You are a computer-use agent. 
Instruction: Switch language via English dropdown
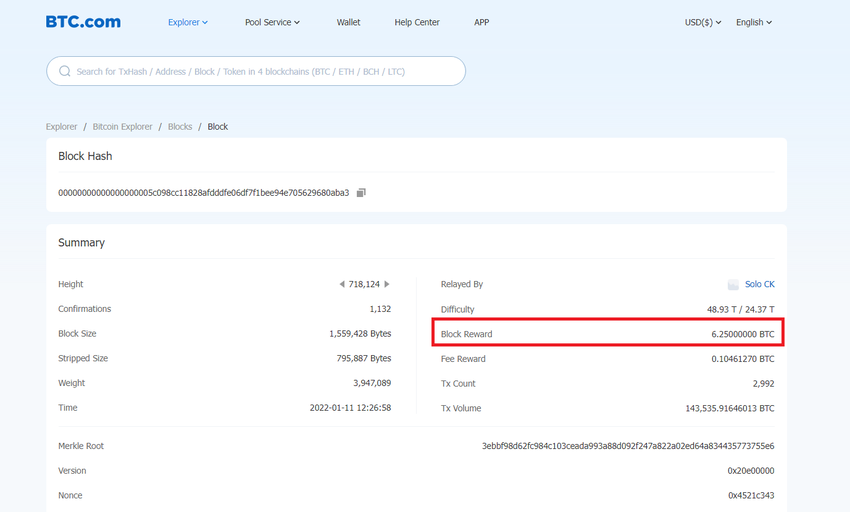pyautogui.click(x=754, y=22)
